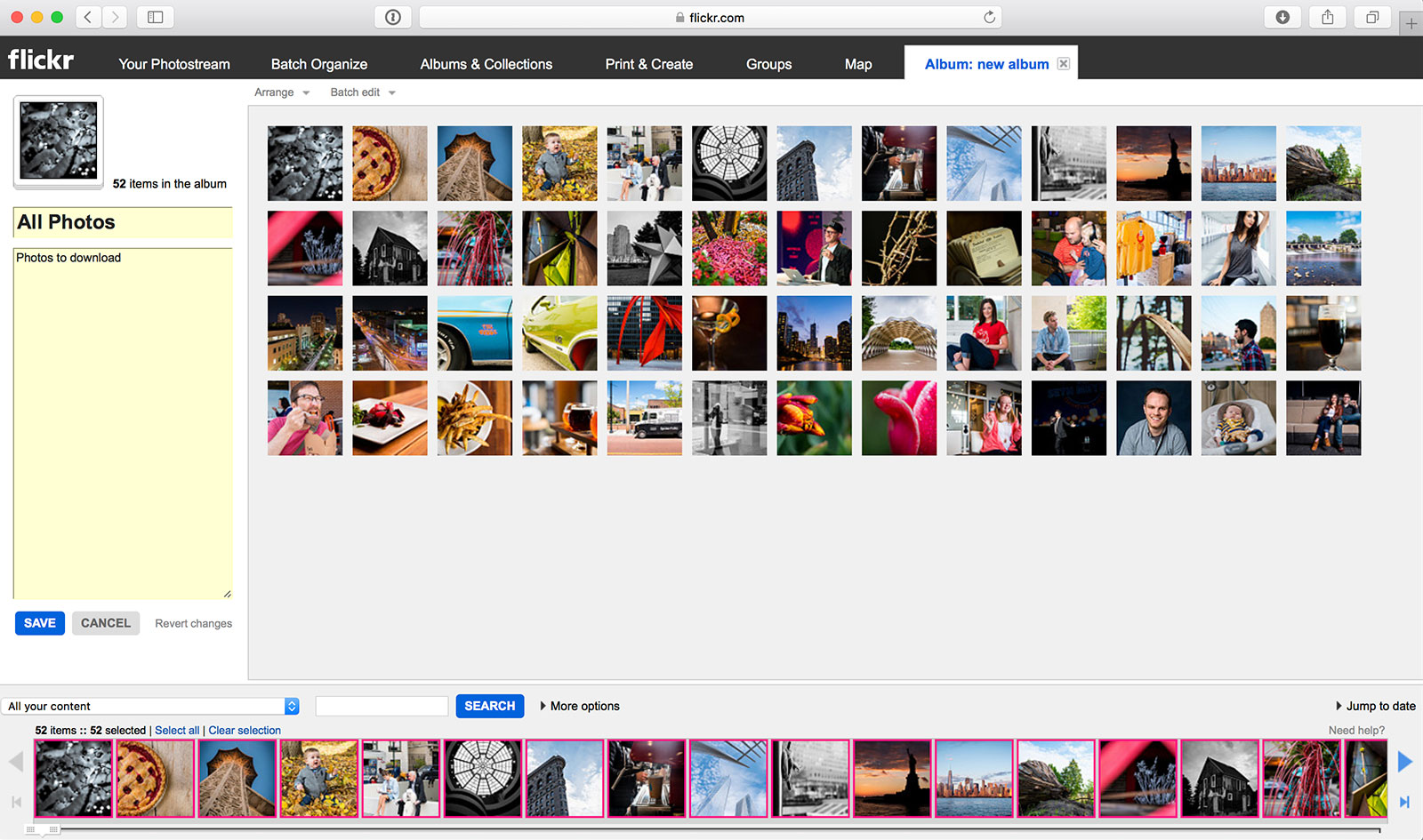The image size is (1423, 840).
Task: Select the baby in autumn leaves photo in grid
Action: 559,163
